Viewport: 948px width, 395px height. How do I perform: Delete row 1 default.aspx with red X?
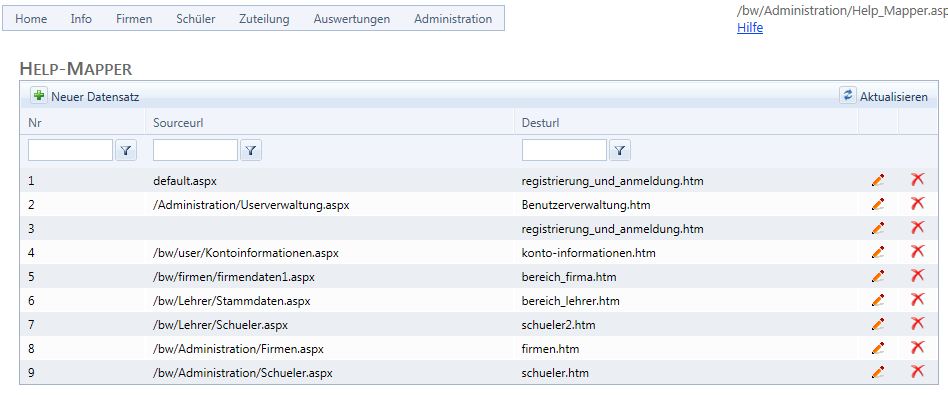click(x=917, y=180)
